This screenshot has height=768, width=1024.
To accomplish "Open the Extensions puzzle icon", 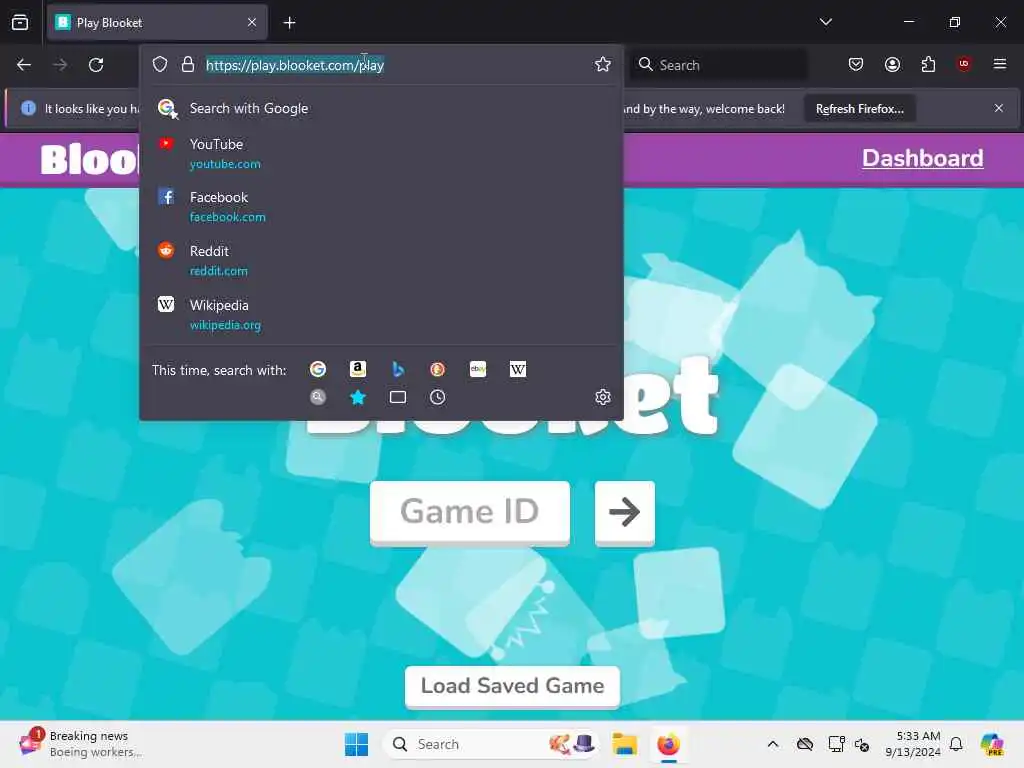I will click(928, 64).
